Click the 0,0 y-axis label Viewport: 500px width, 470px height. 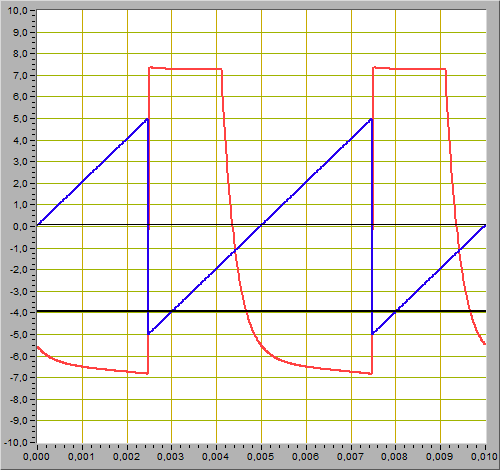click(20, 227)
